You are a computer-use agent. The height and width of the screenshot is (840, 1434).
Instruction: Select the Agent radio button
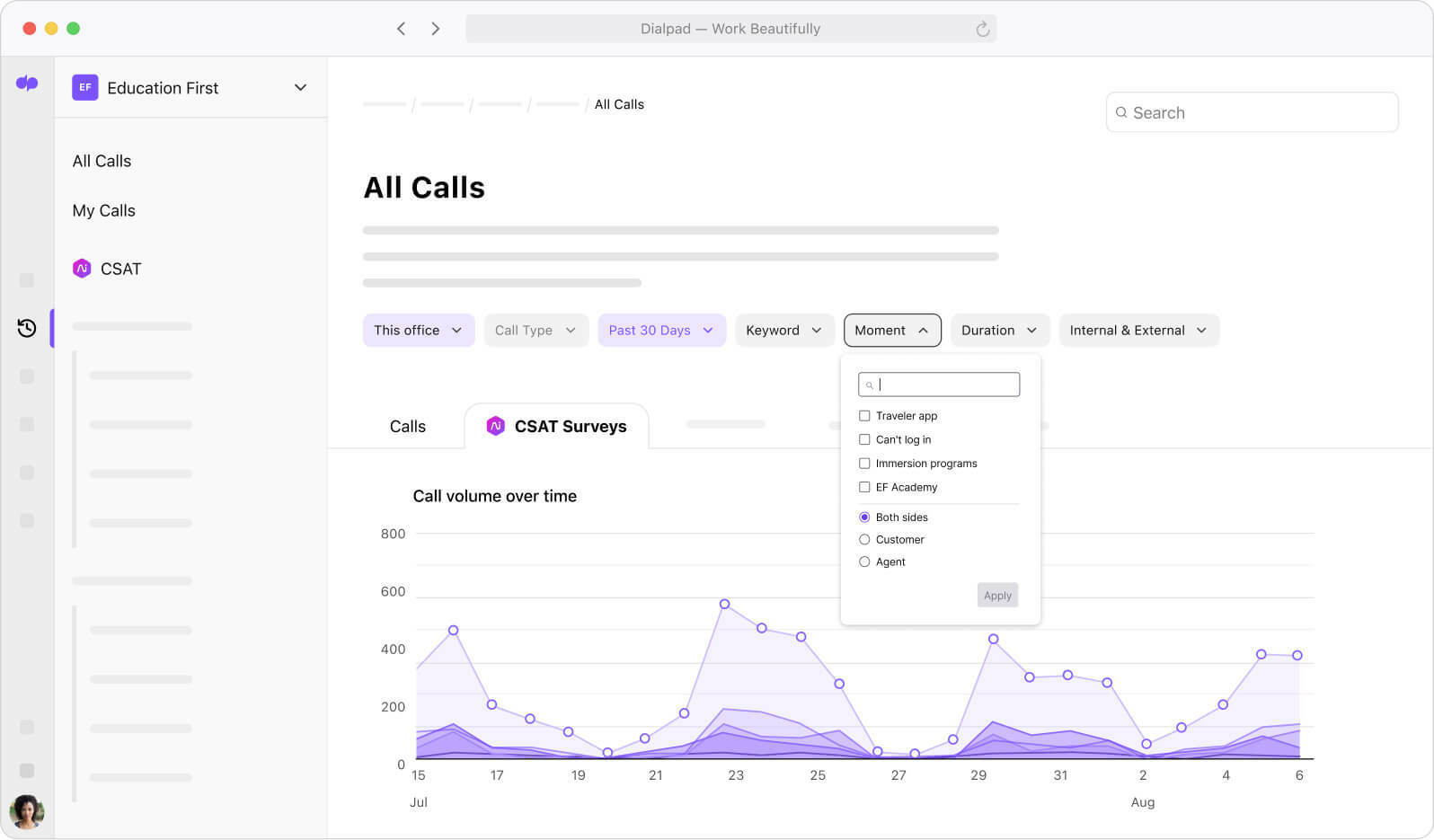(864, 562)
